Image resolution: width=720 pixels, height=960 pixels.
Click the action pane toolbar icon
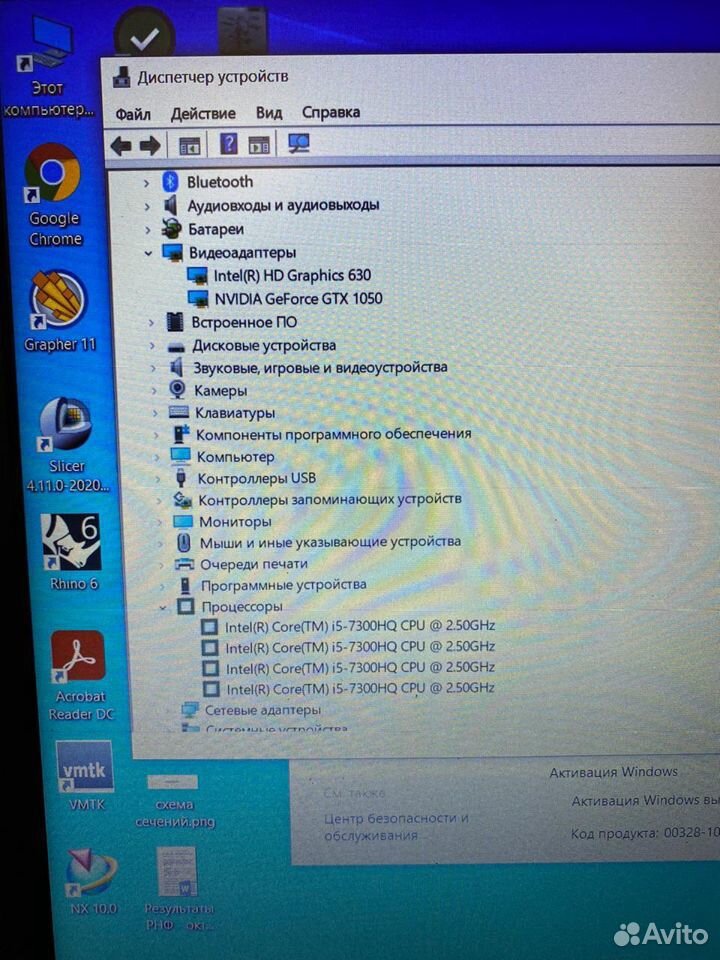259,146
